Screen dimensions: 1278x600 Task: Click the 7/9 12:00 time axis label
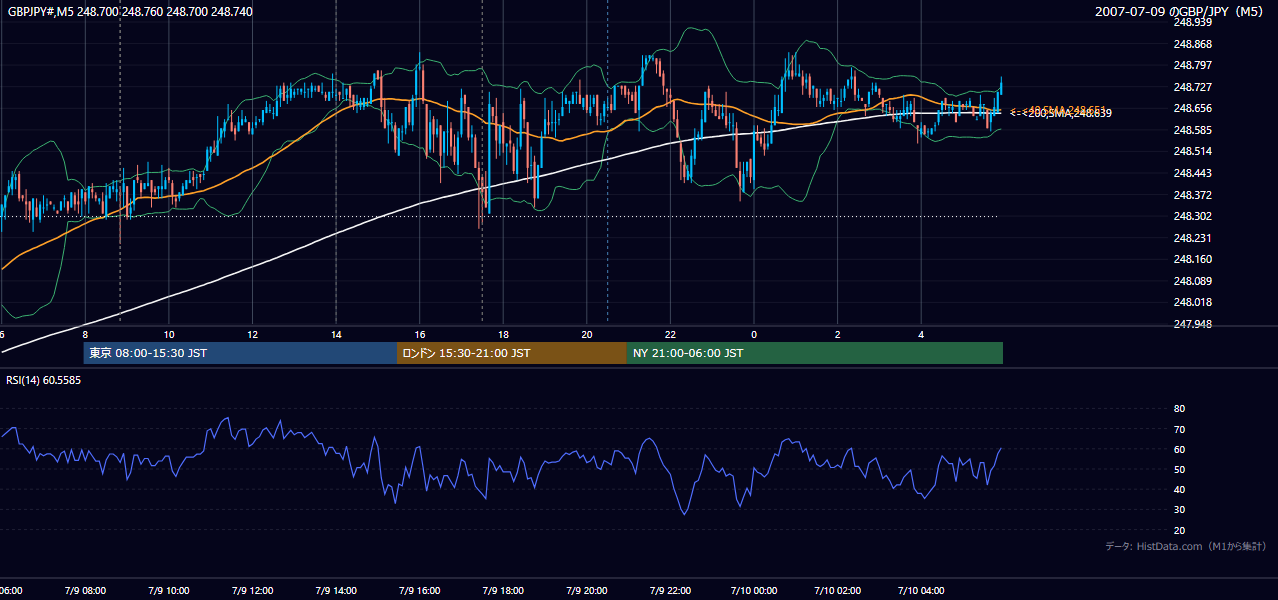coord(252,591)
